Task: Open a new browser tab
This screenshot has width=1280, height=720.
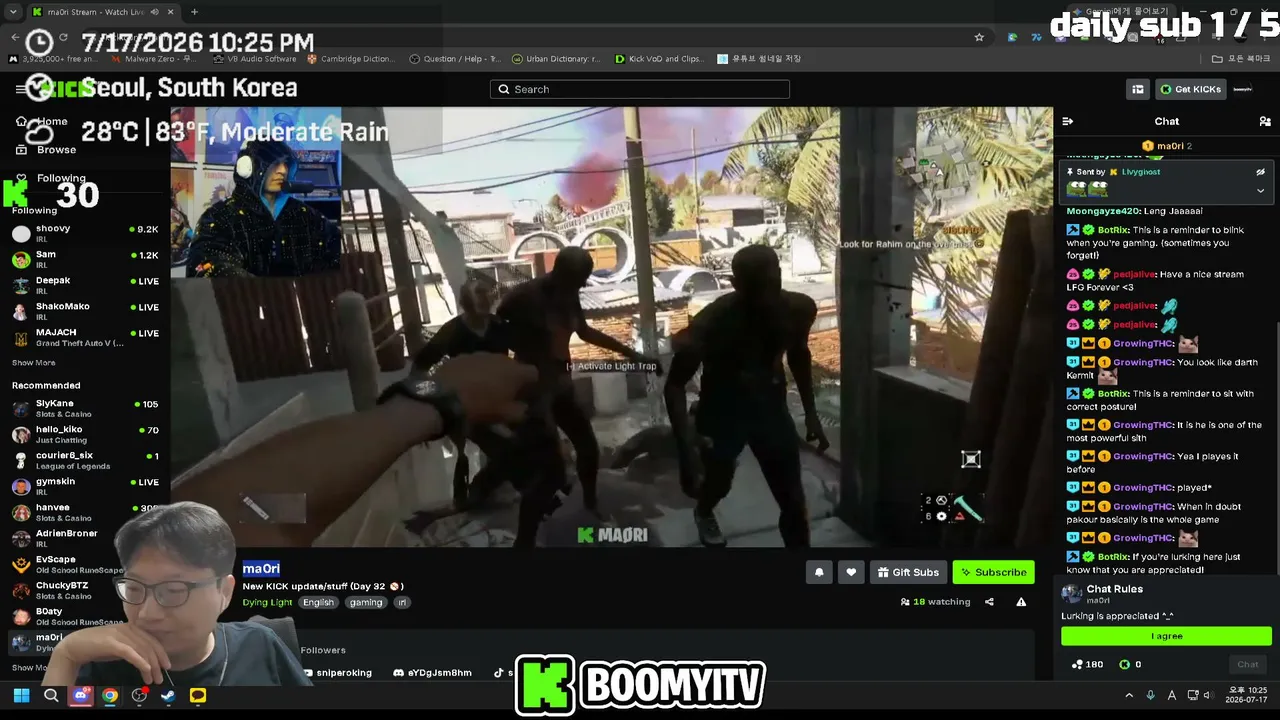Action: click(x=194, y=12)
